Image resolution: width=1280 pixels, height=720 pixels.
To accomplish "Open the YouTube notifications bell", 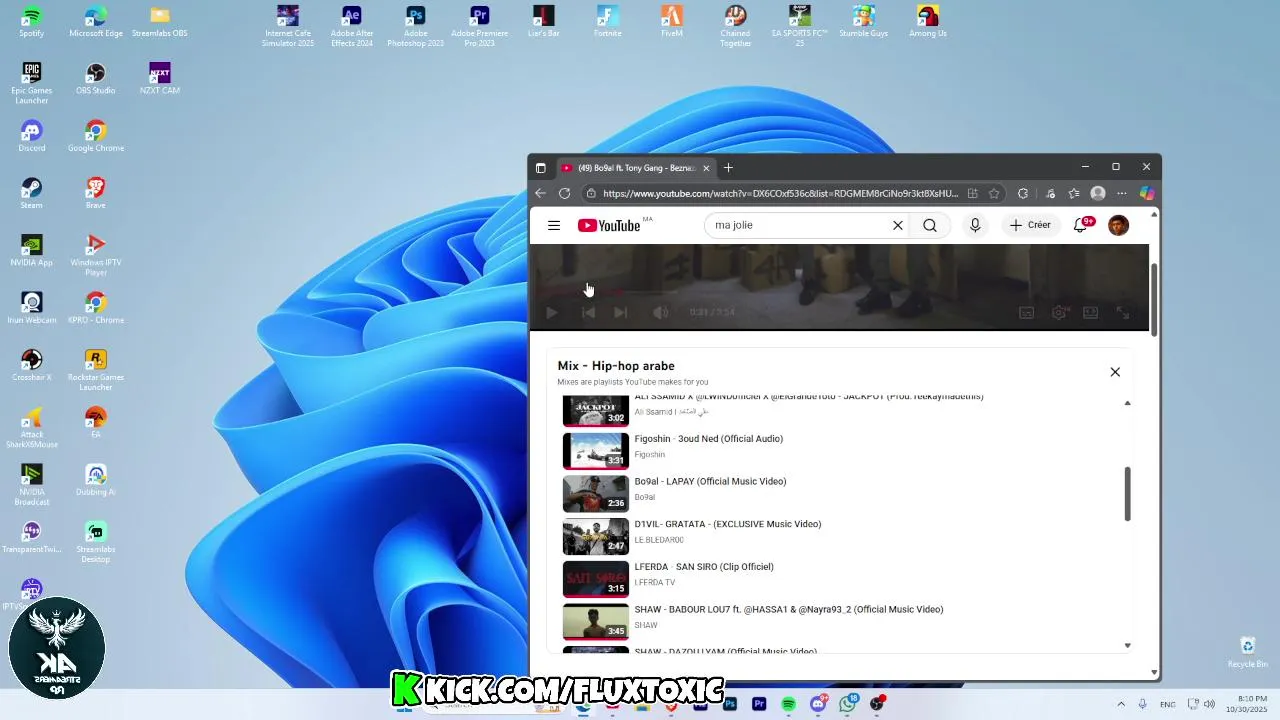I will (1080, 225).
